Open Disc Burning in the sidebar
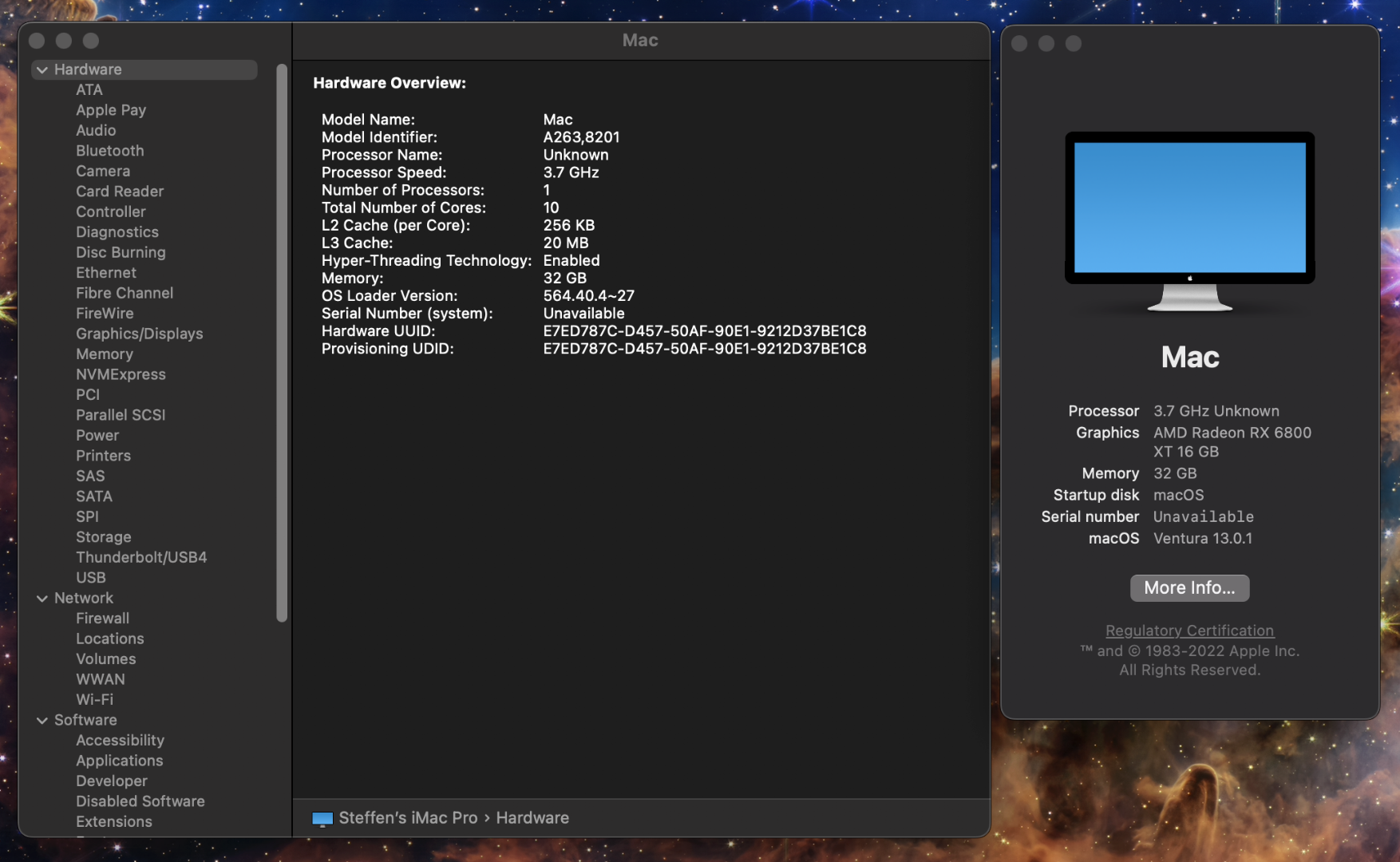The height and width of the screenshot is (862, 1400). pos(121,253)
